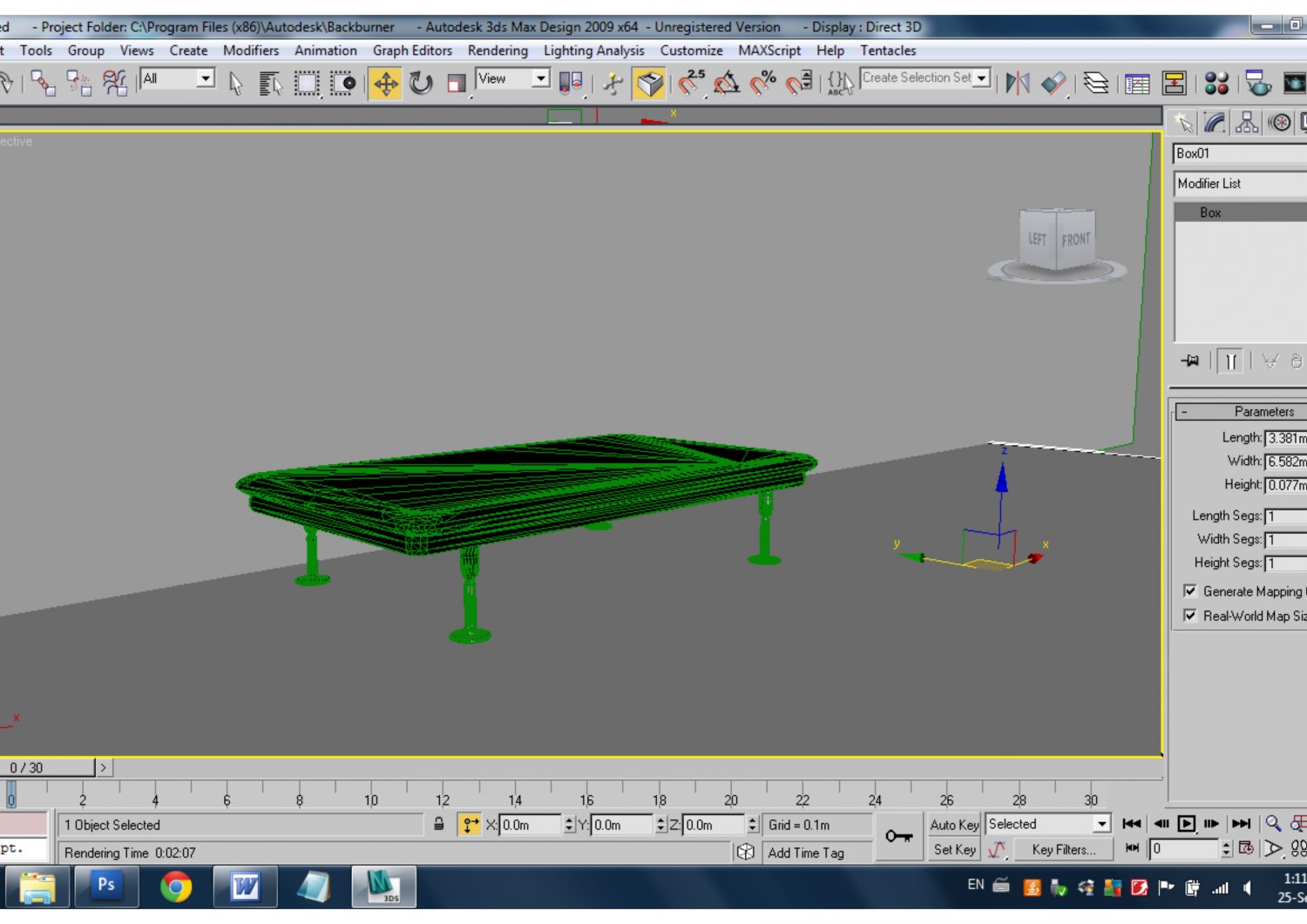Screen dimensions: 1307x924
Task: Select the Select and Move tool
Action: coord(386,84)
